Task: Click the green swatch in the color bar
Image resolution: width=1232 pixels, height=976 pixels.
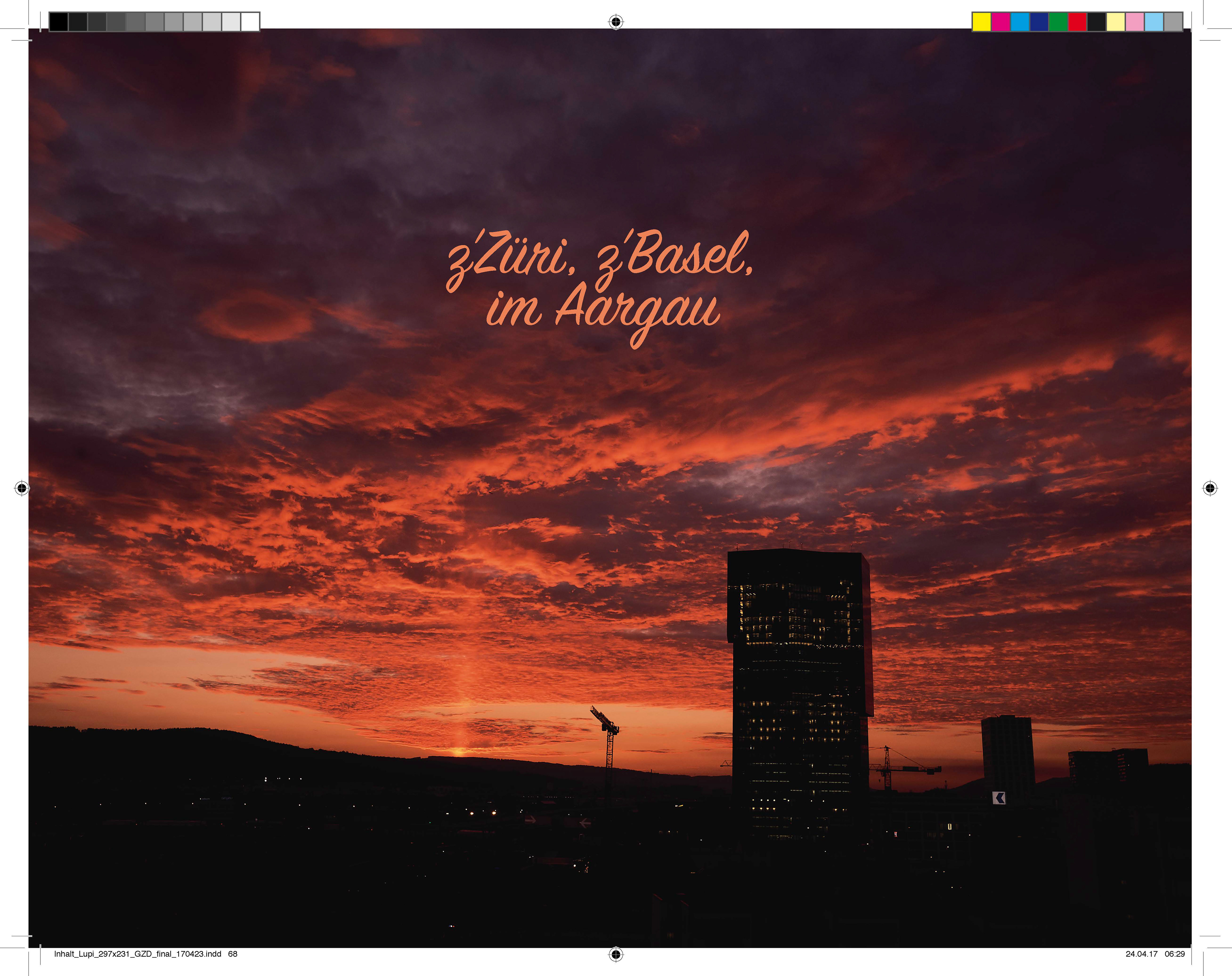Action: (x=1058, y=22)
